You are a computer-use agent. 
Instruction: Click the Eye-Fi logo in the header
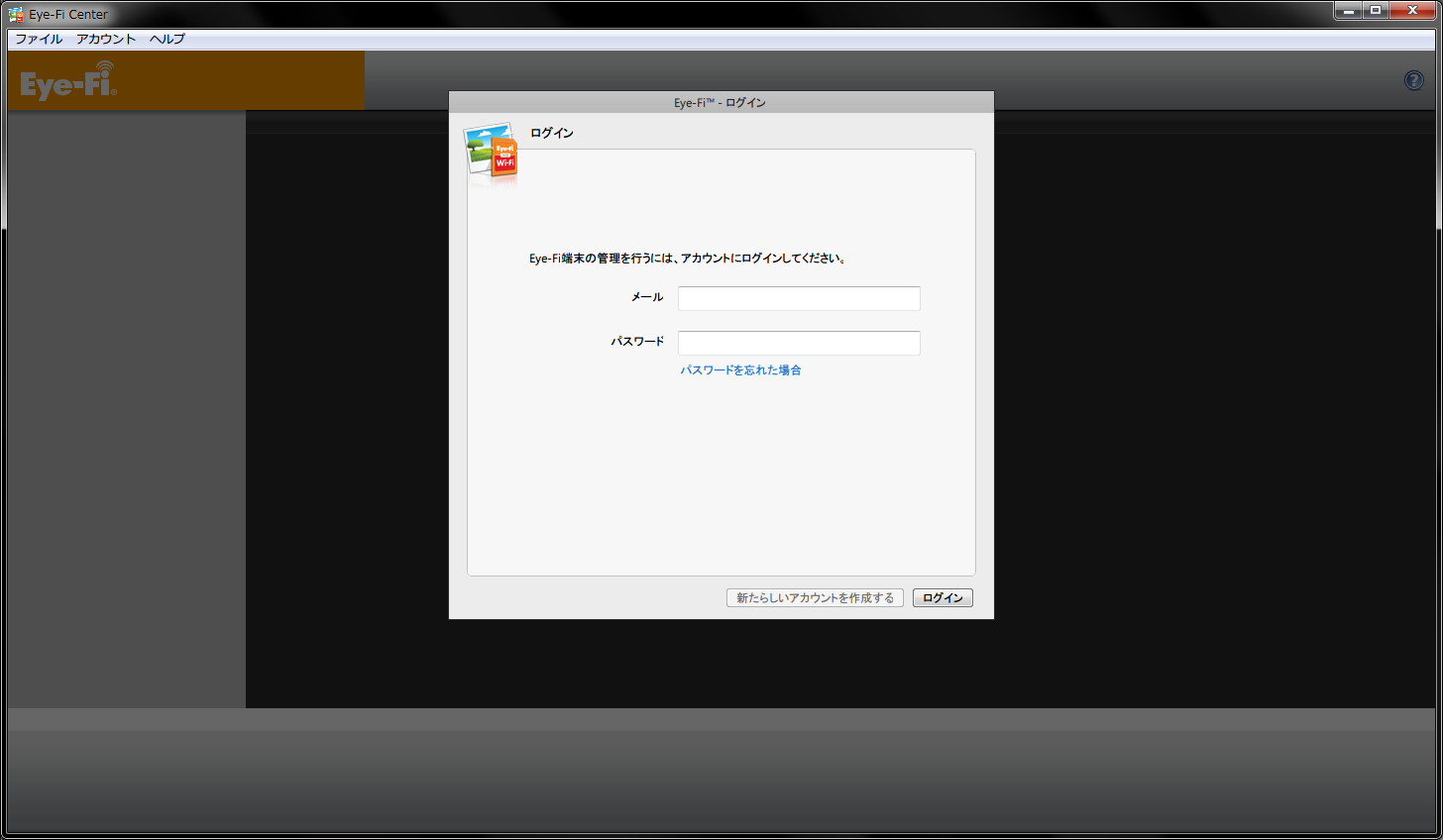coord(69,80)
